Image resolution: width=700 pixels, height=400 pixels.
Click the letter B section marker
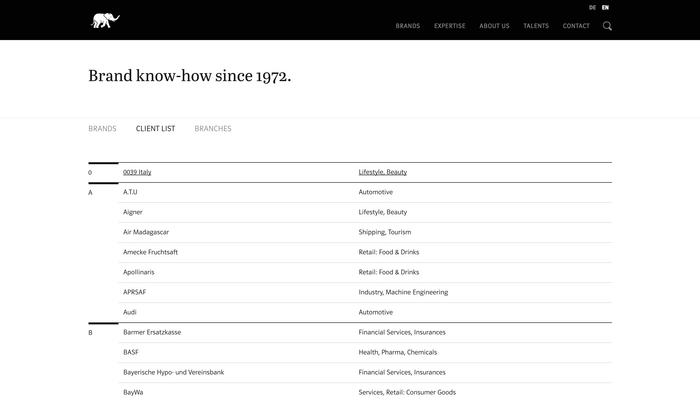pyautogui.click(x=90, y=333)
